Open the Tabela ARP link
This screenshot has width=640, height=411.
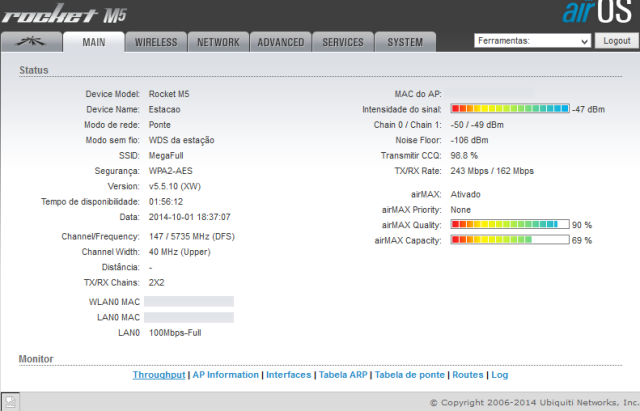343,375
